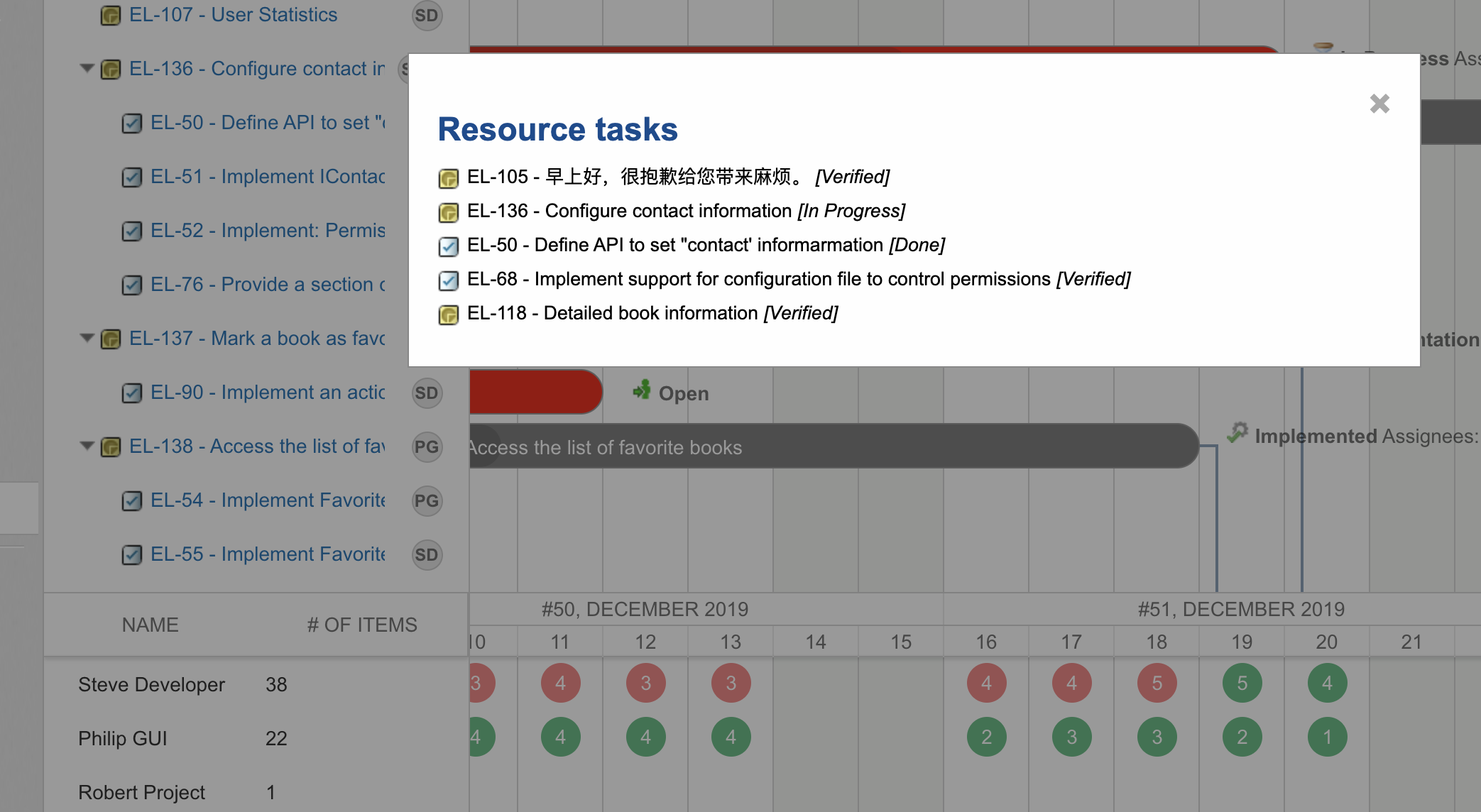Collapse the EL-137 Mark a book node

(87, 339)
